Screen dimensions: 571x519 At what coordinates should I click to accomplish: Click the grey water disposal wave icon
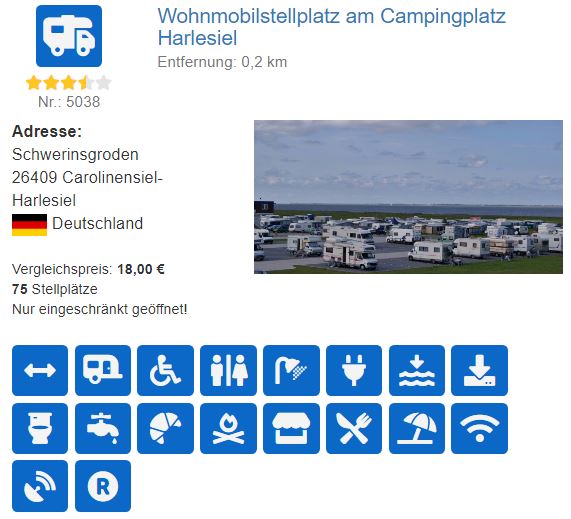417,370
